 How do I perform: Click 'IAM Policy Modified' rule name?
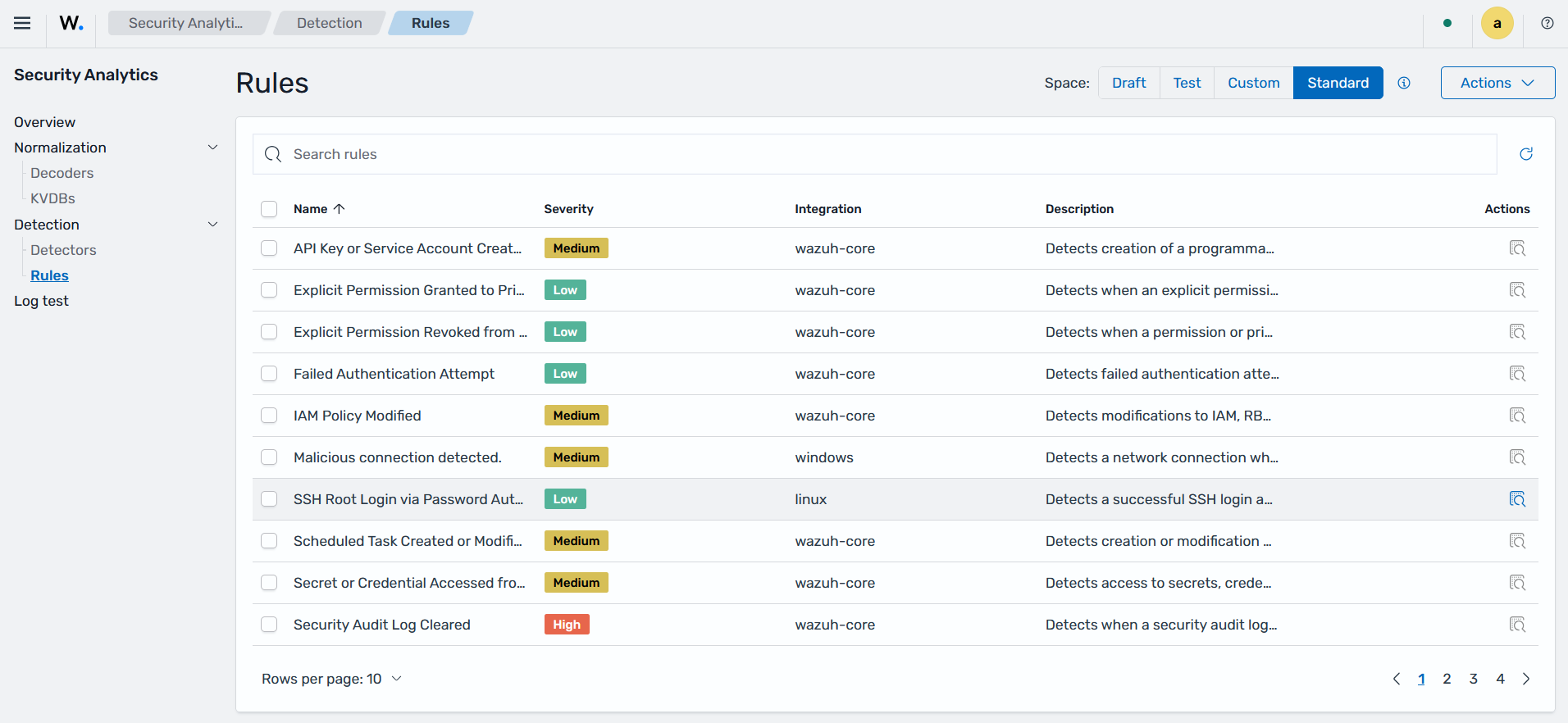coord(357,416)
